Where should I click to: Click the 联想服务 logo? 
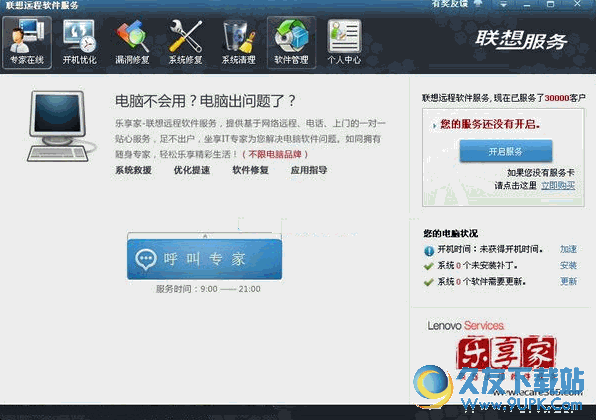click(521, 40)
